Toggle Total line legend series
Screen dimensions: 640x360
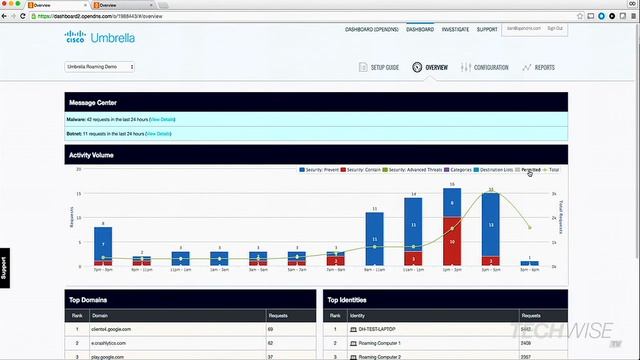click(x=551, y=170)
